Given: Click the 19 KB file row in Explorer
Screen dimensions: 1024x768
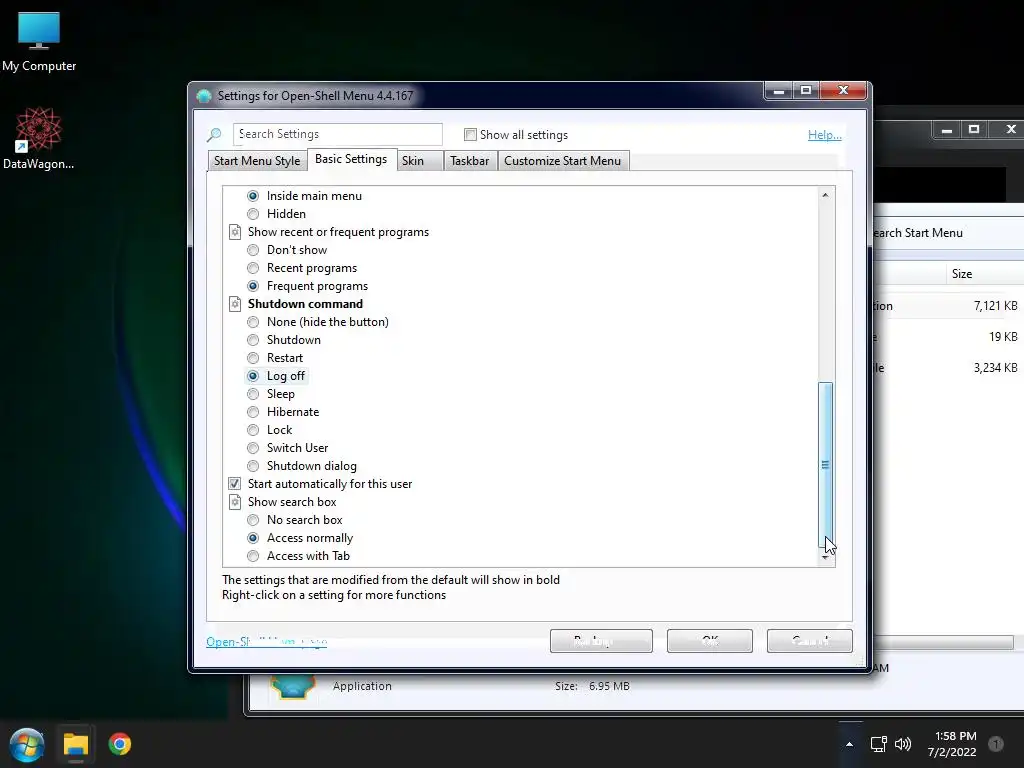Looking at the screenshot, I should click(x=949, y=337).
